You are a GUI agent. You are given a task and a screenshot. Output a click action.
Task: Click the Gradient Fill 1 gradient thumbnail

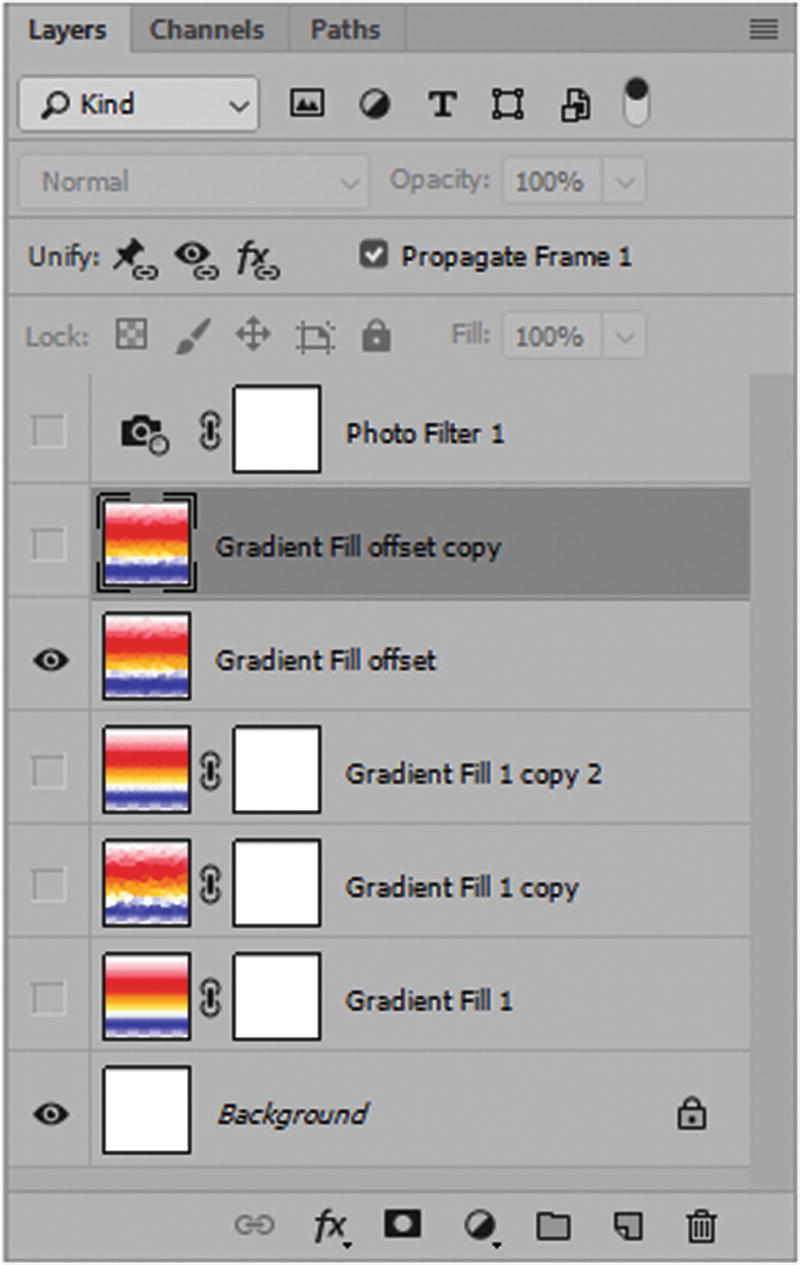146,995
